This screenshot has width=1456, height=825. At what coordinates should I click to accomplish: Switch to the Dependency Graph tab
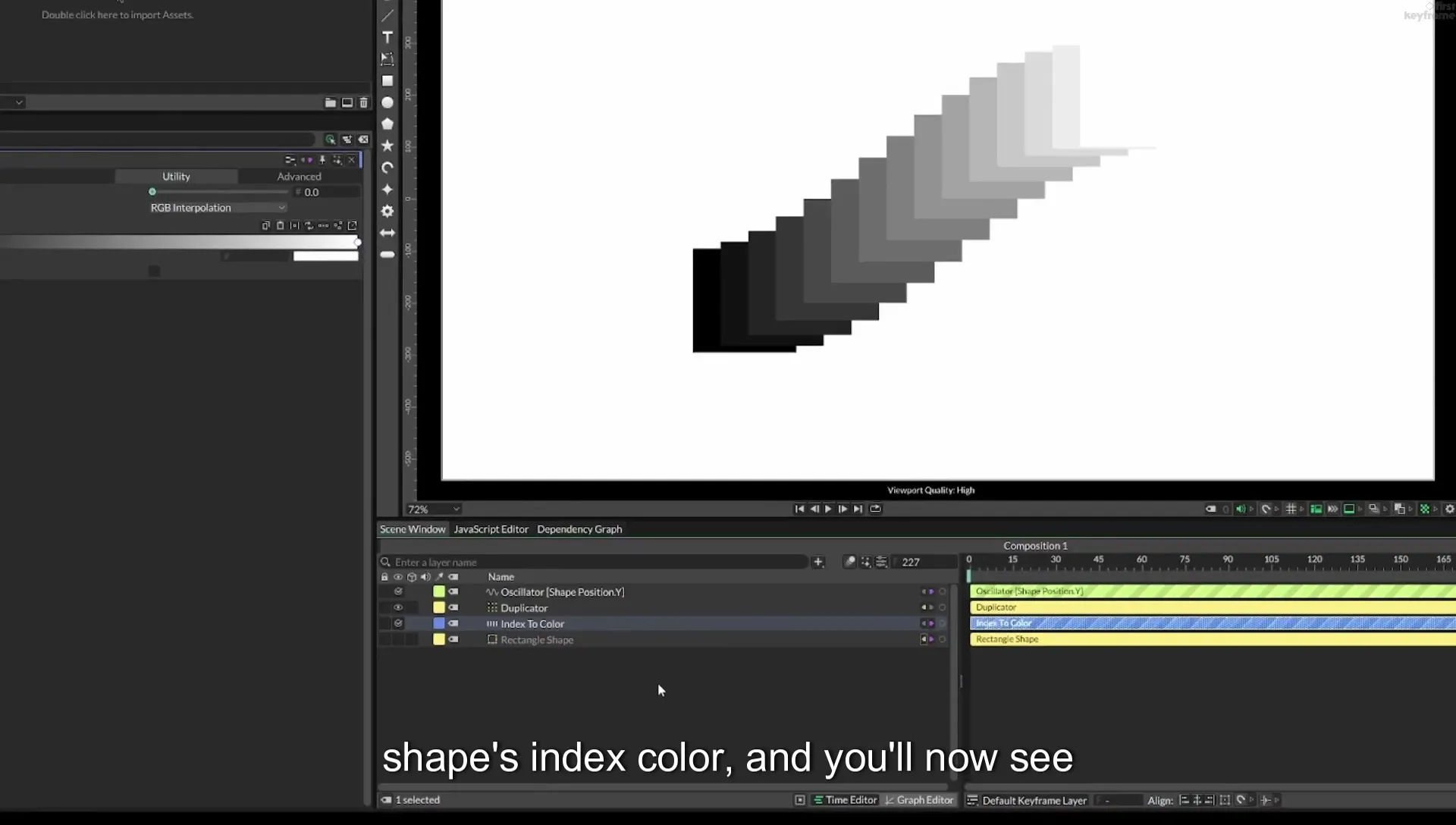click(x=579, y=529)
